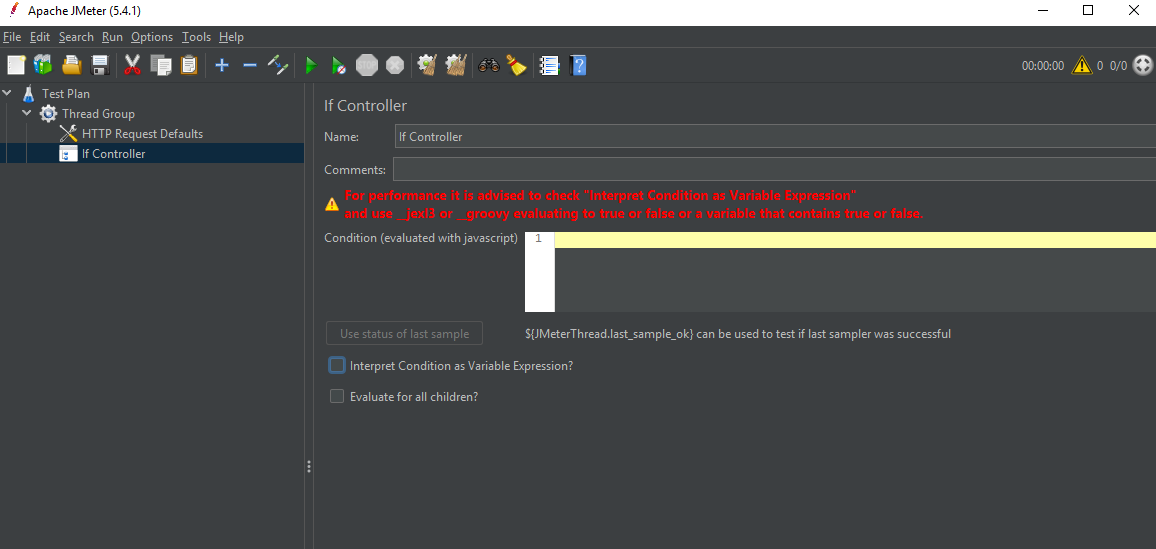The height and width of the screenshot is (549, 1156).
Task: Collapse all nodes with the minus icon
Action: (x=250, y=66)
